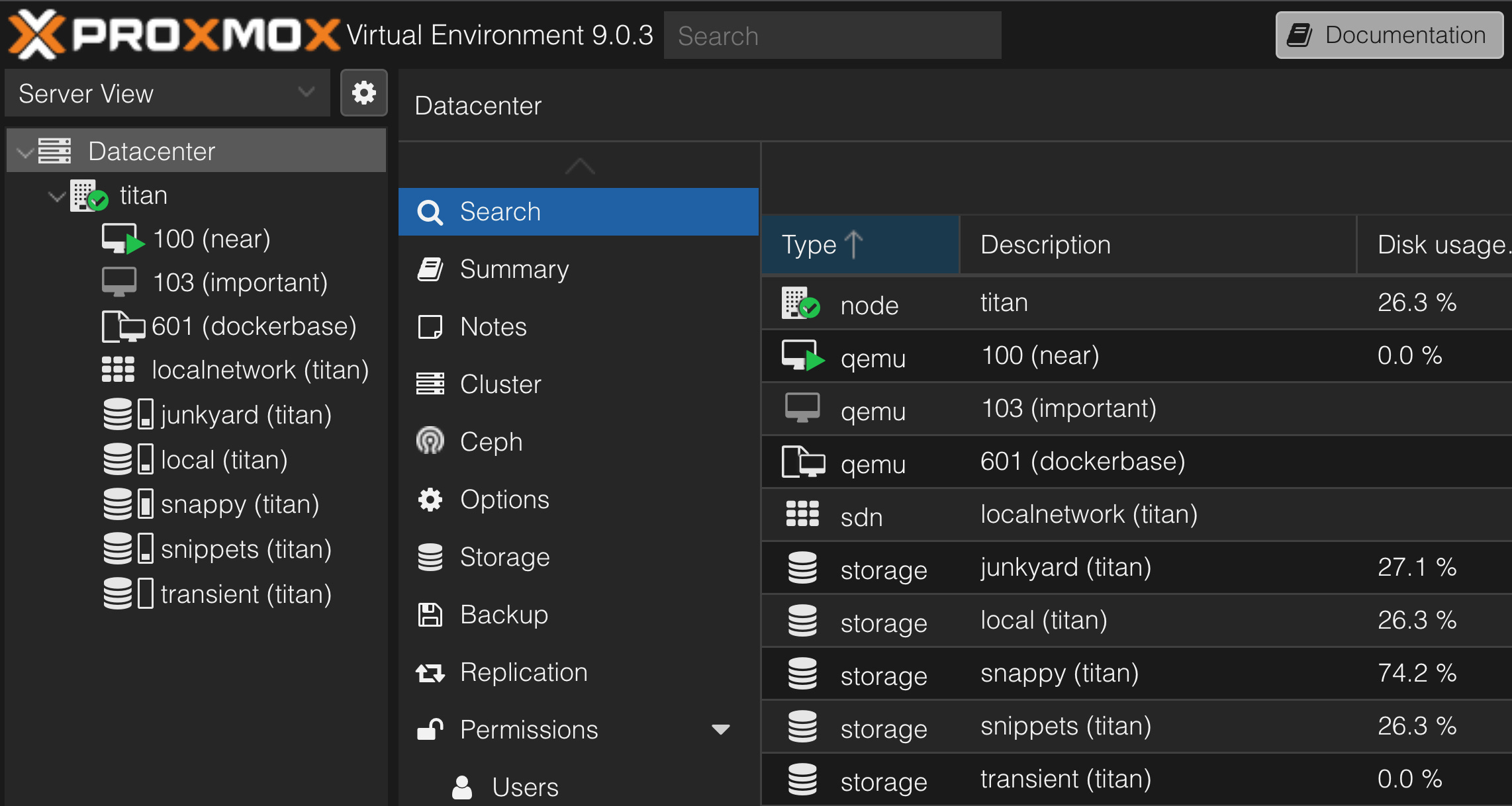The height and width of the screenshot is (806, 1512).
Task: Expand the Permissions submenu arrow
Action: pos(720,729)
